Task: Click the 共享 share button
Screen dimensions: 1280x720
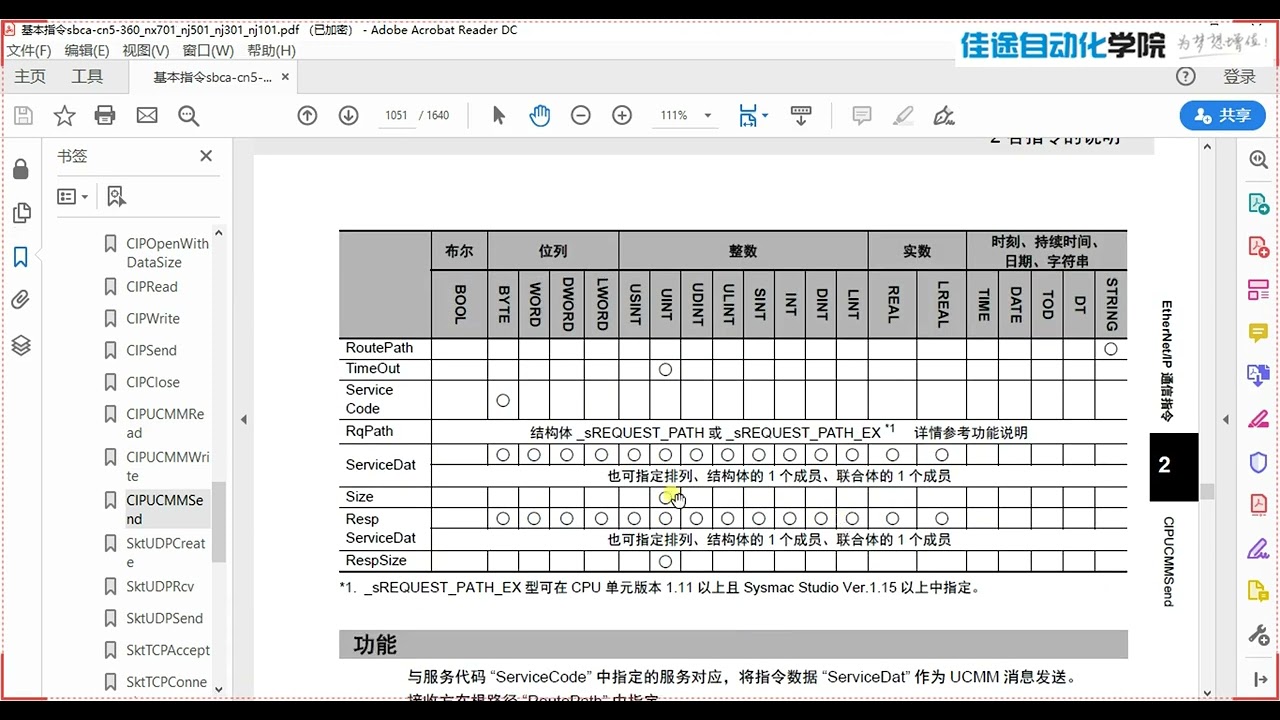Action: click(1223, 116)
